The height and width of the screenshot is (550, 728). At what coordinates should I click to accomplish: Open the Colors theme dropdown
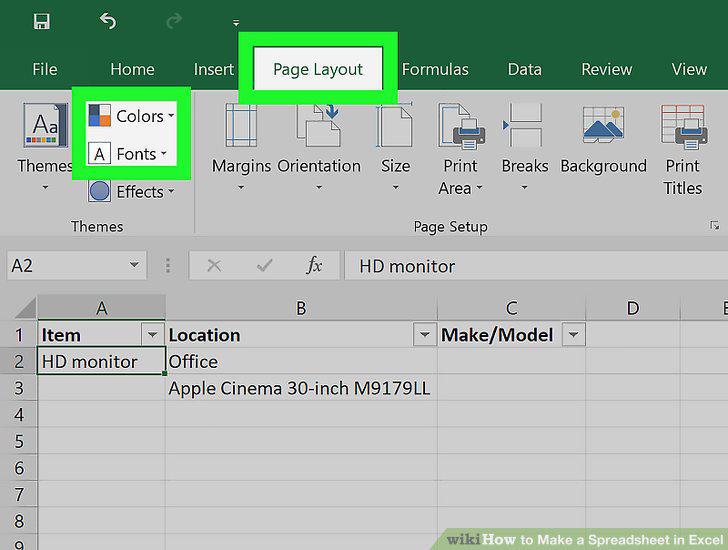tap(131, 116)
